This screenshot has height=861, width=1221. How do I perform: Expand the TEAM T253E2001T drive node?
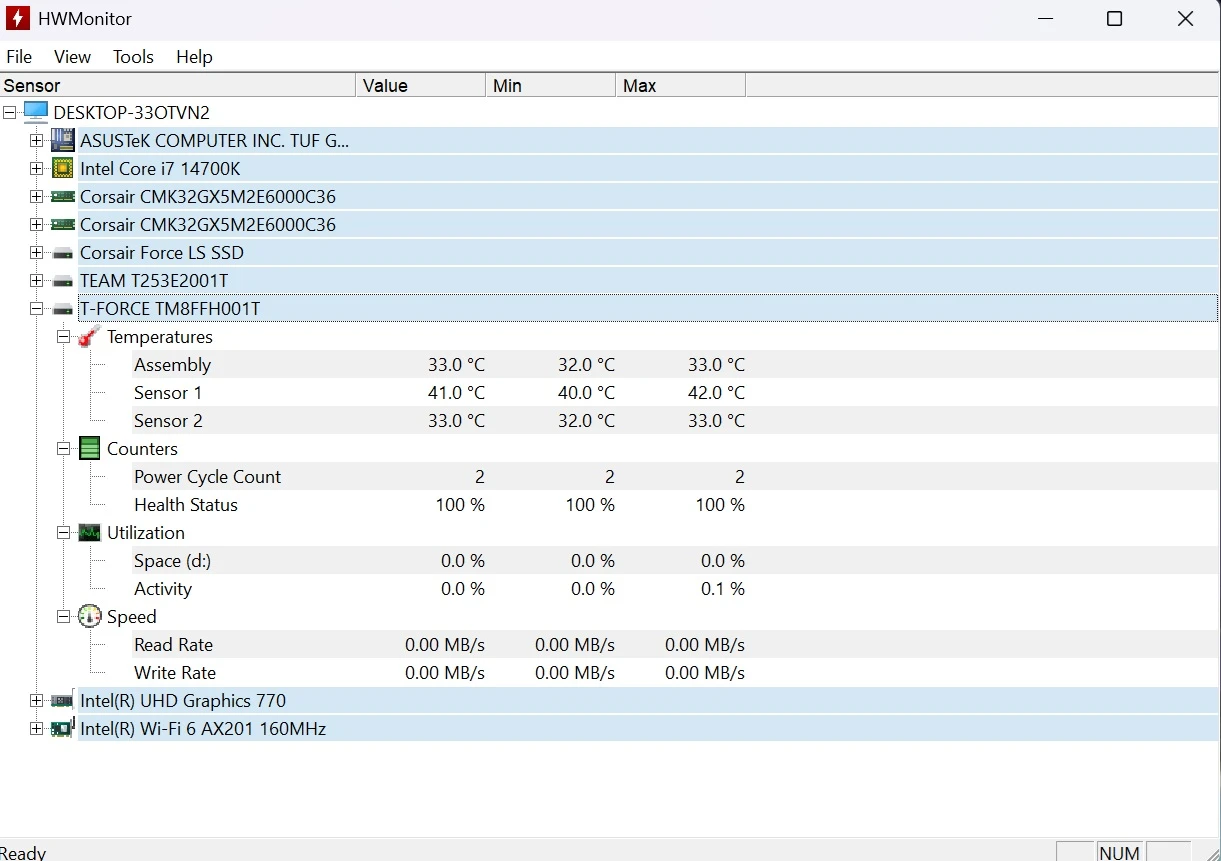click(37, 281)
